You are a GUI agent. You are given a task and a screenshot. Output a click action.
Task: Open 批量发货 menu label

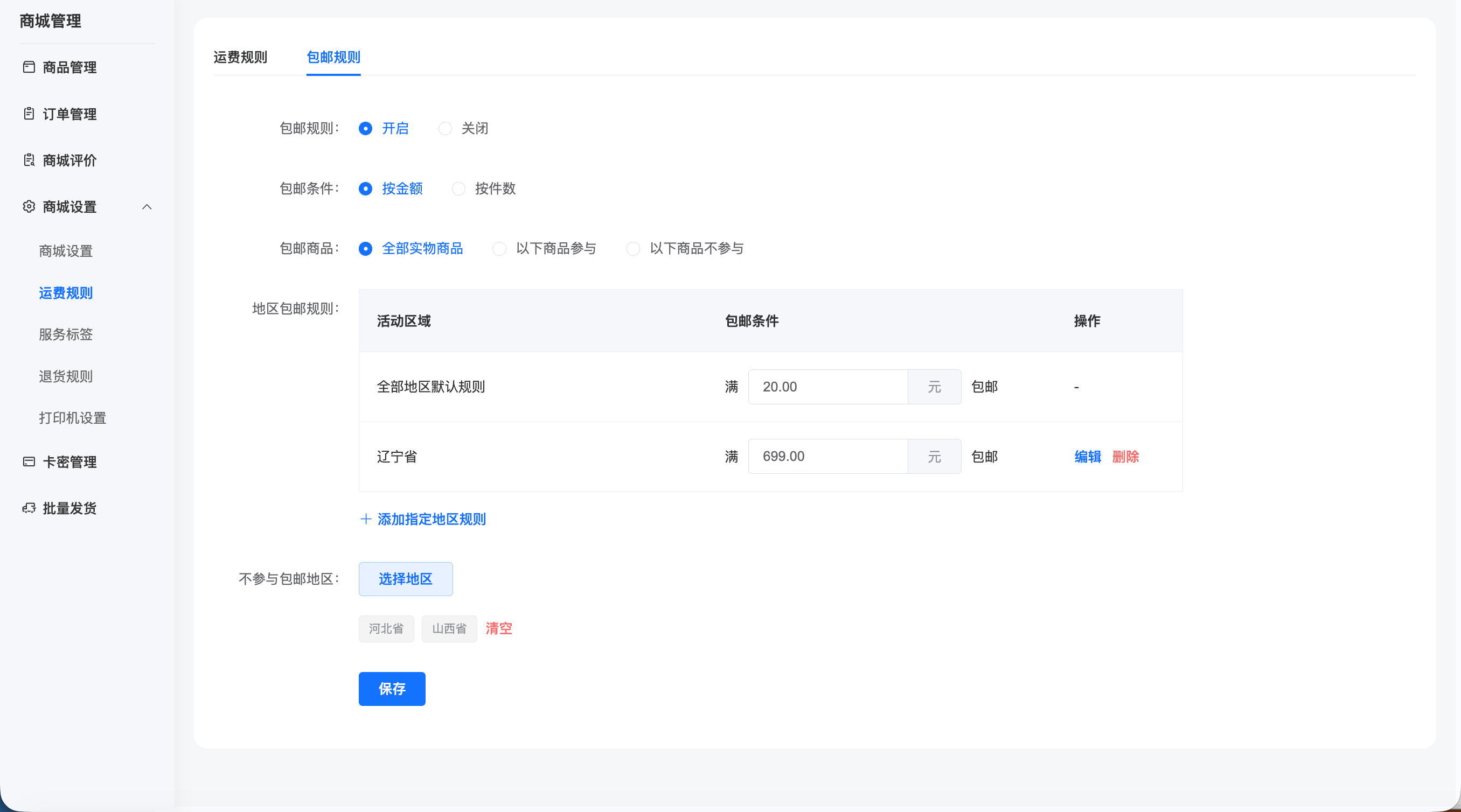coord(69,508)
